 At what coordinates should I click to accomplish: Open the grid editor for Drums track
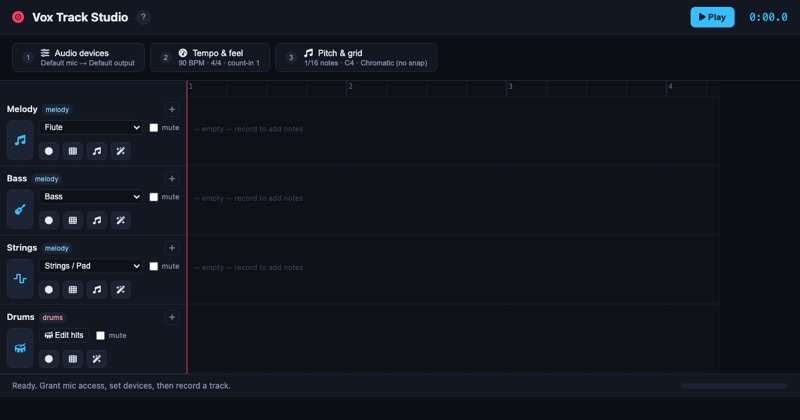pos(73,359)
